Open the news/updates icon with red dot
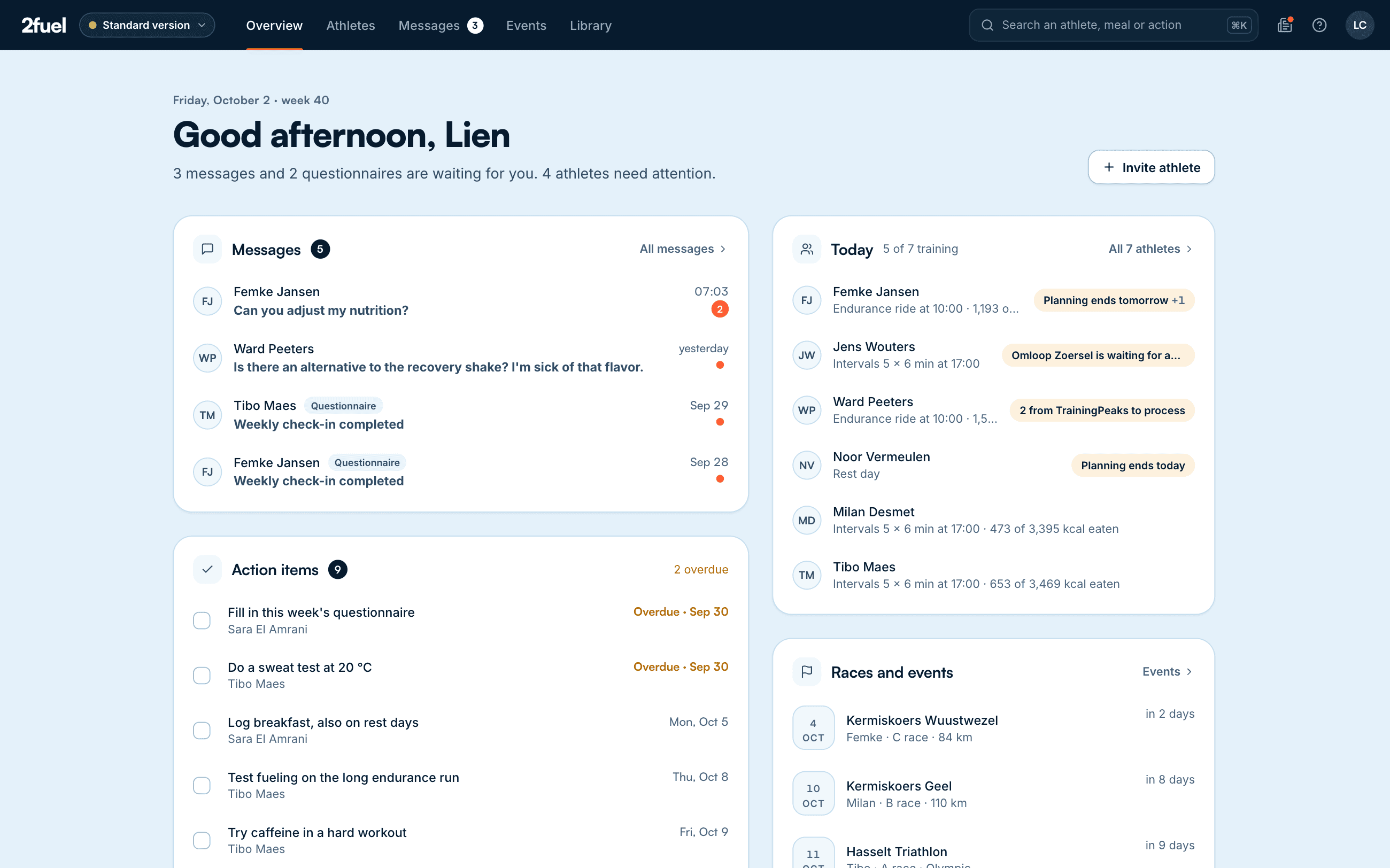Screen dimensions: 1390x868 pos(1285,25)
